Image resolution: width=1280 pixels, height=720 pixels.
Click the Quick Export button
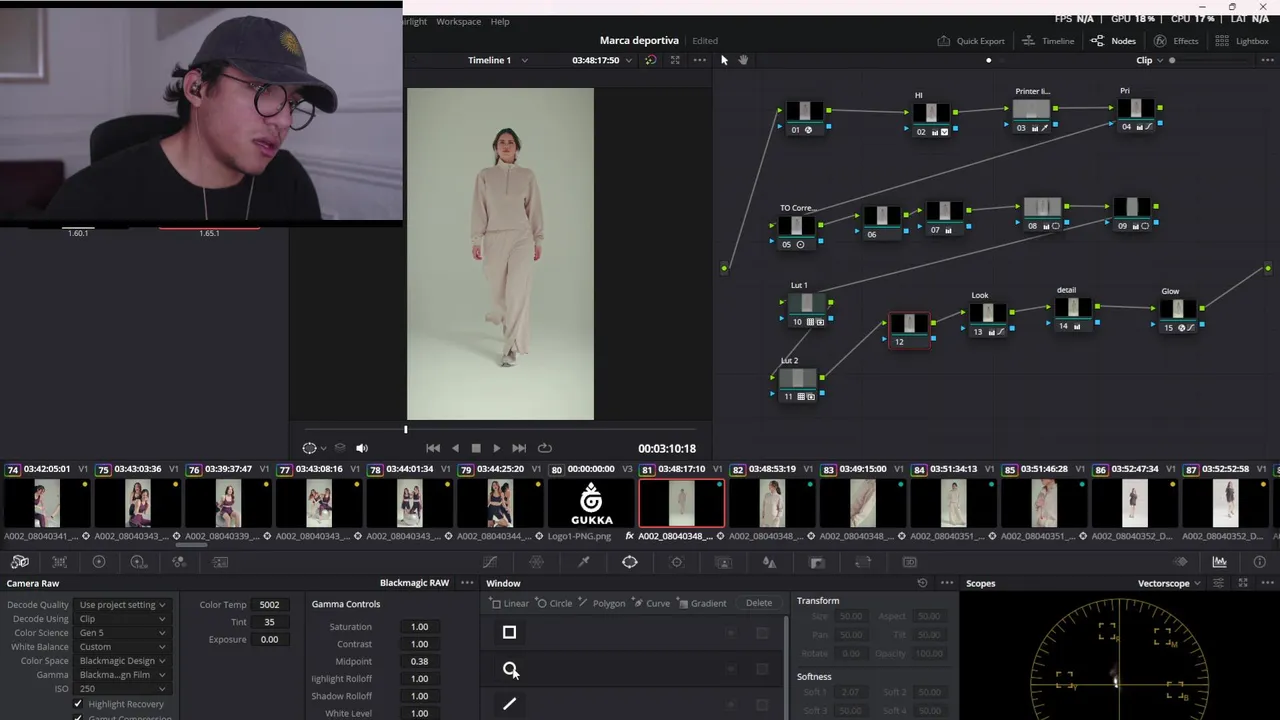pyautogui.click(x=971, y=41)
